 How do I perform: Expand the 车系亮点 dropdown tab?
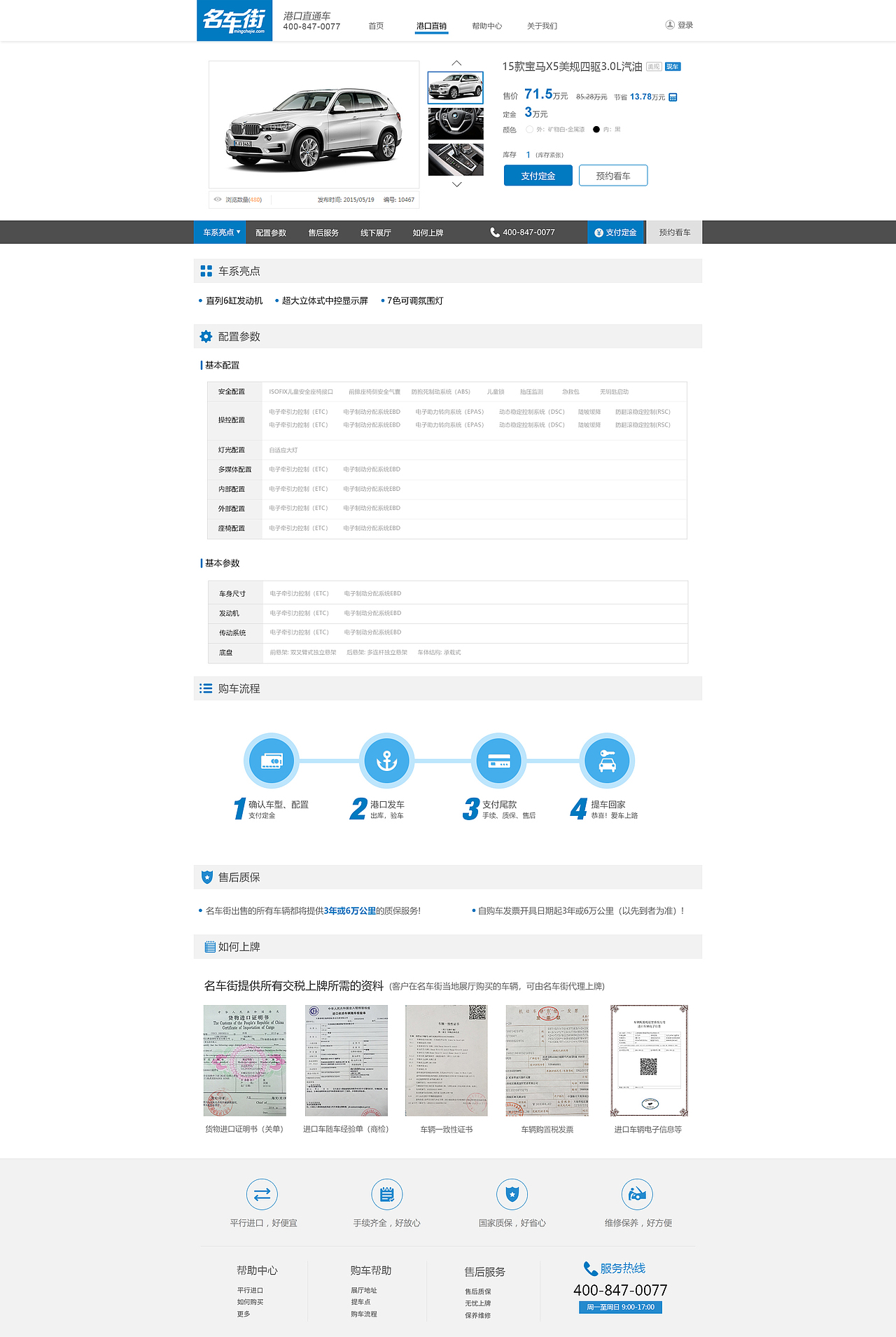[220, 233]
